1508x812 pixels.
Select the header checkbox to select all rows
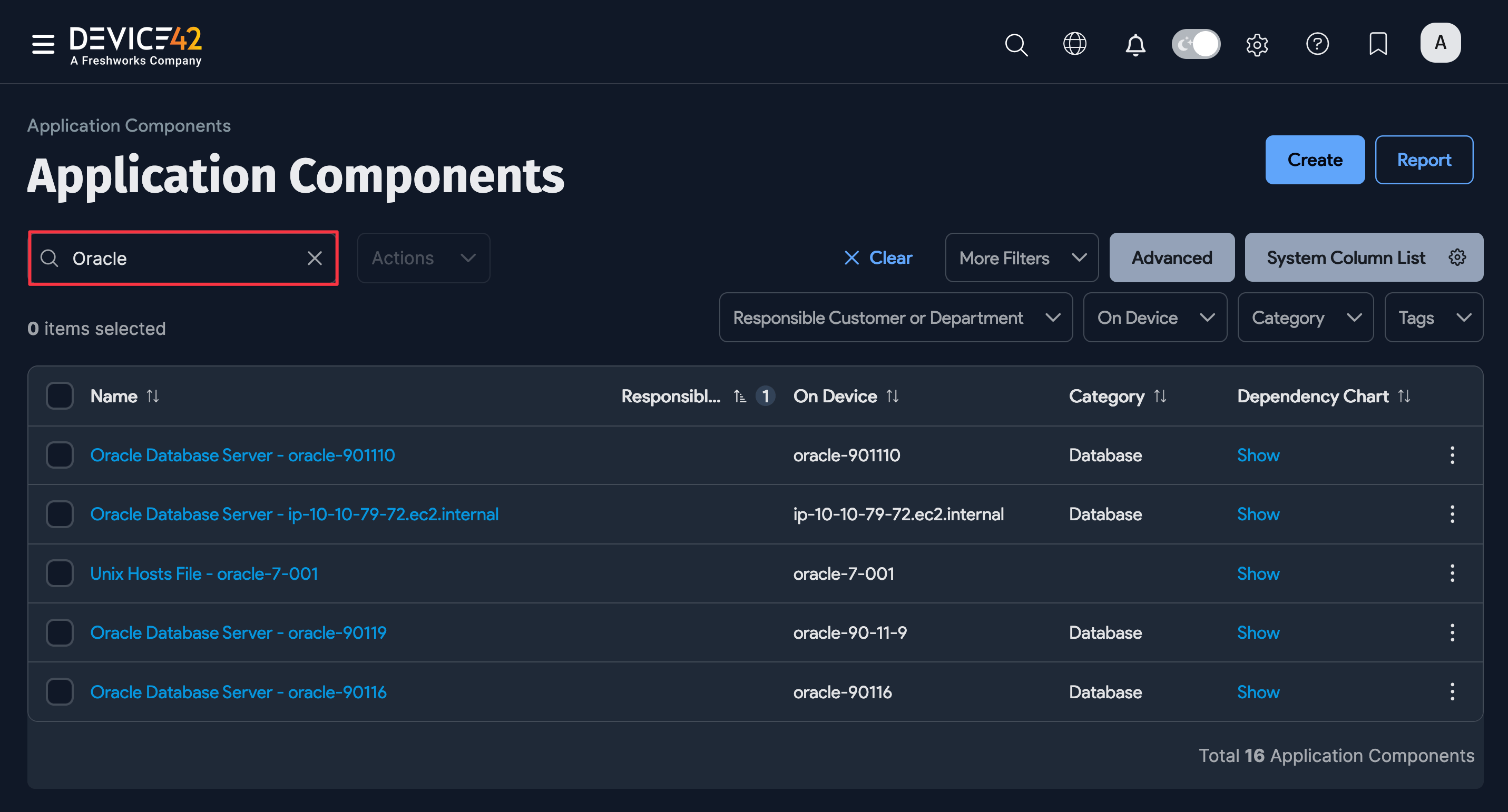coord(59,396)
